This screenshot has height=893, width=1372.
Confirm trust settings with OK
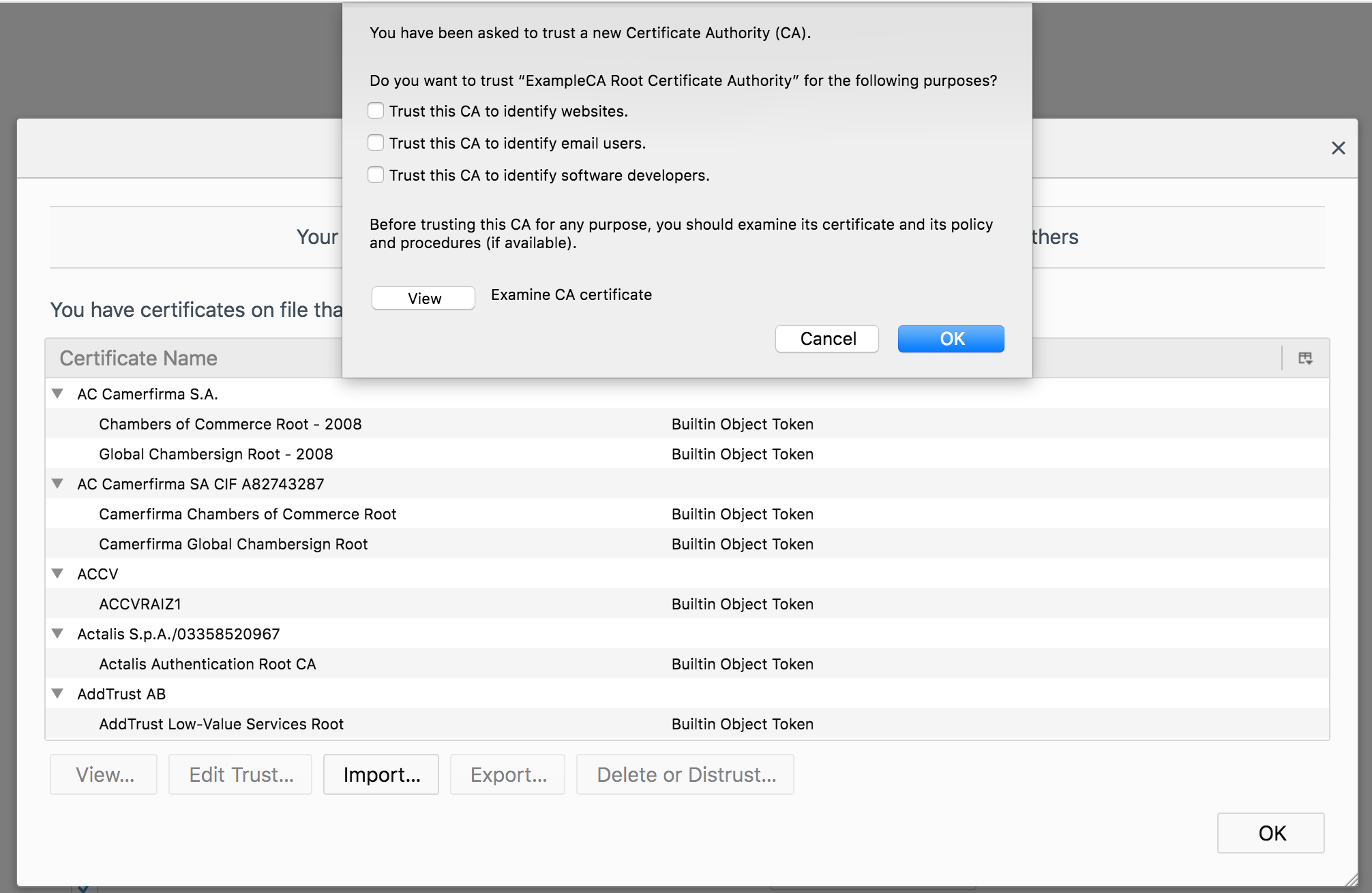point(951,339)
